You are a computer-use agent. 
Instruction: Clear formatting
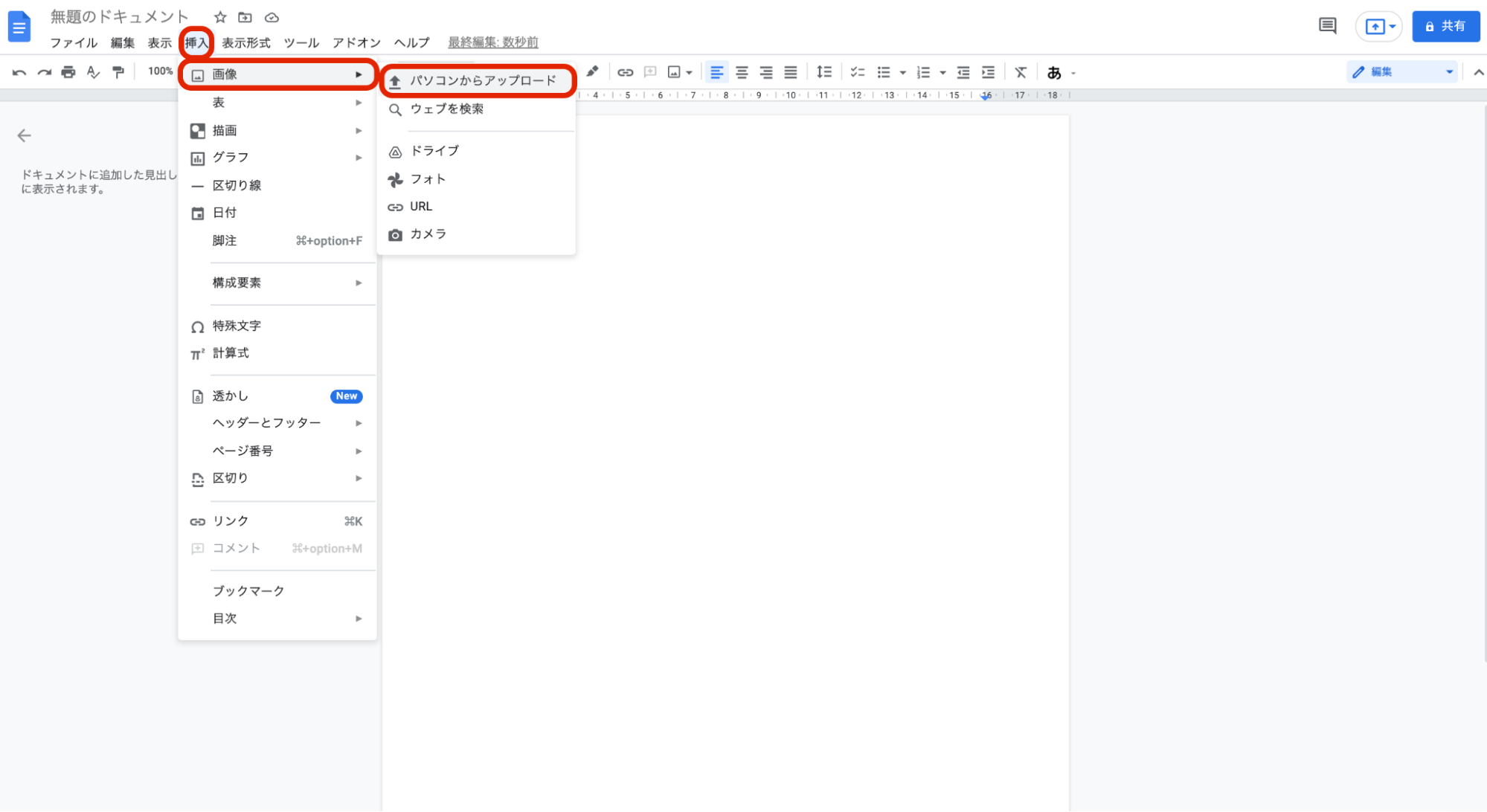(x=1021, y=72)
